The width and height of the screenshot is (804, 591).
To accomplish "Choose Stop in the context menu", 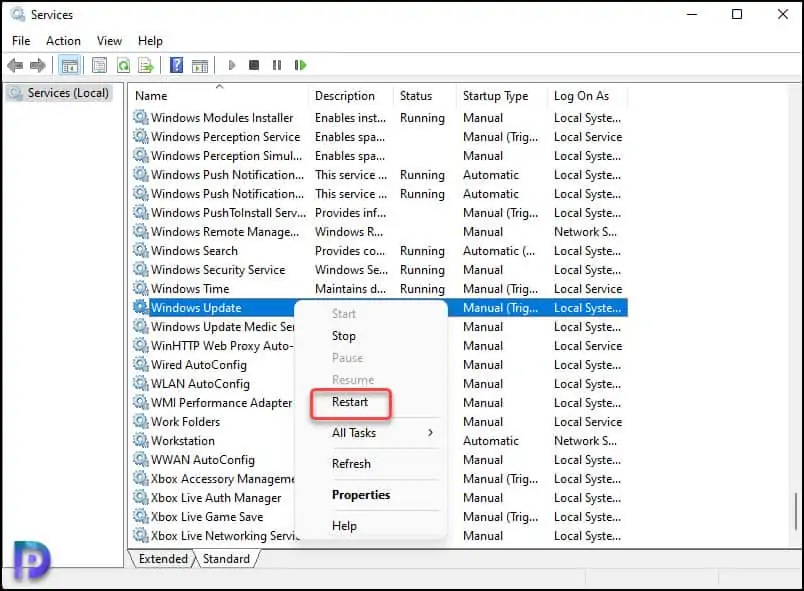I will [344, 336].
